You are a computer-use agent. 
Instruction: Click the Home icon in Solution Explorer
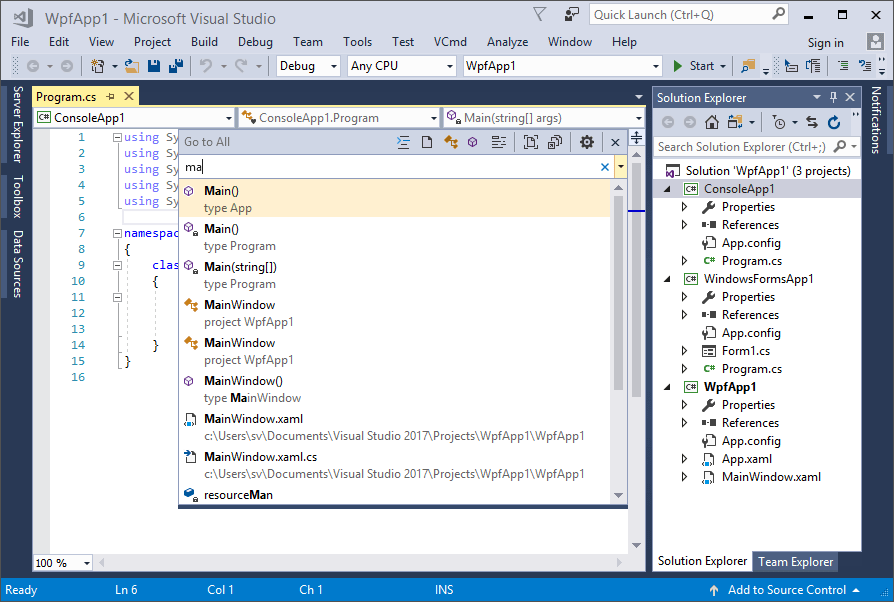pos(712,122)
